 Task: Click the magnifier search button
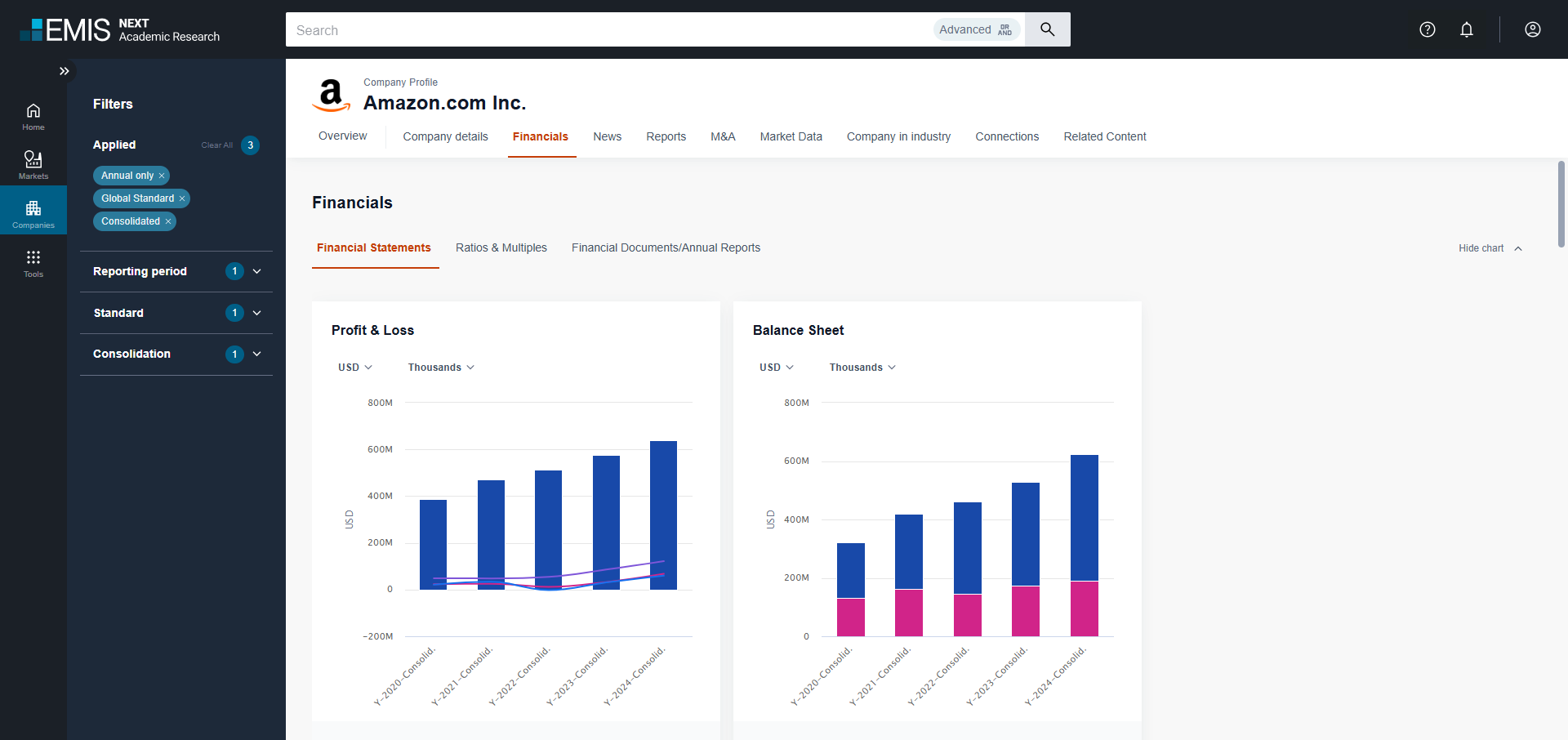pos(1047,29)
